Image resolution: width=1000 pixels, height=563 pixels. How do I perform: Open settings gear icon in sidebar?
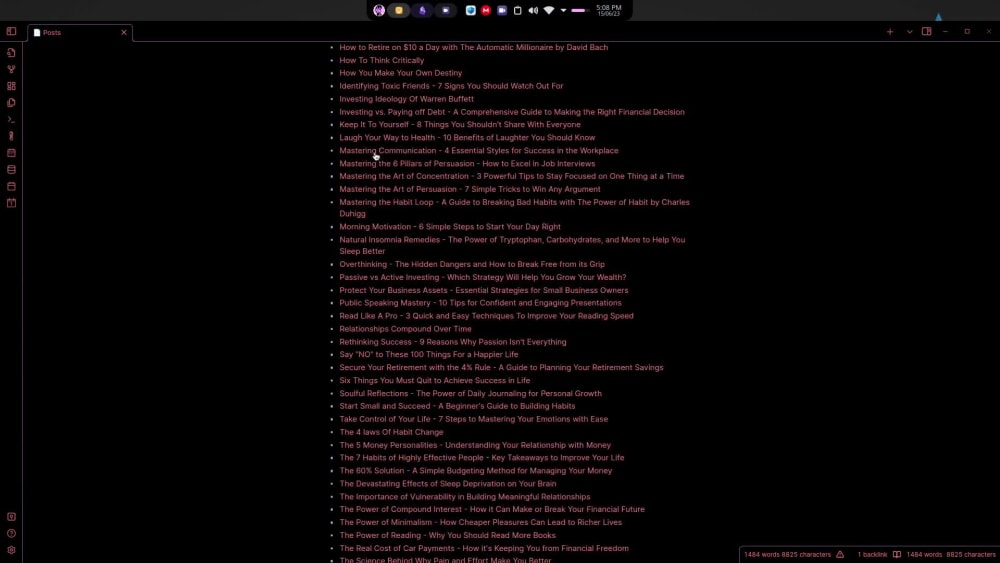(x=11, y=550)
